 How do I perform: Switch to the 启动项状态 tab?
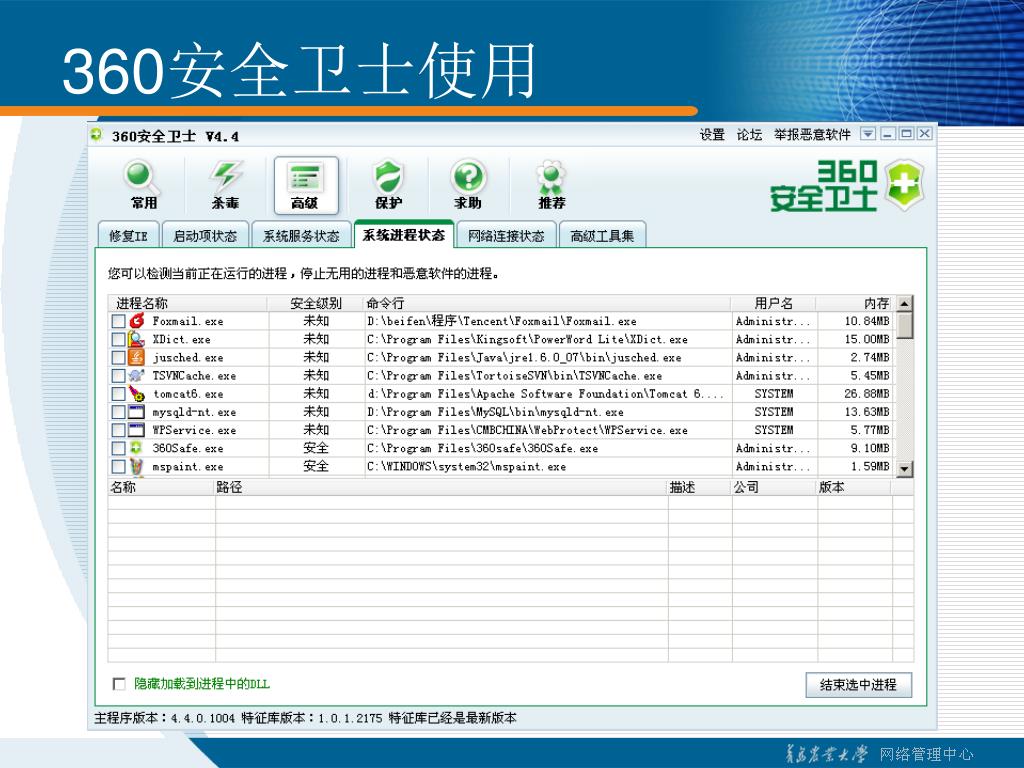tap(205, 236)
